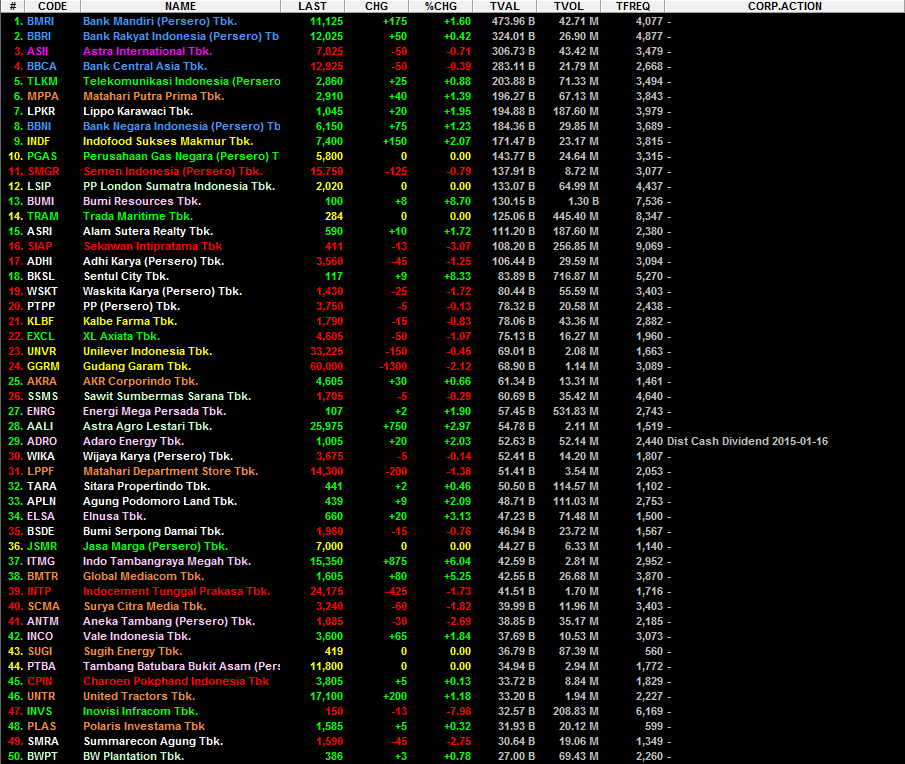Sort by the LAST column header

(x=312, y=6)
